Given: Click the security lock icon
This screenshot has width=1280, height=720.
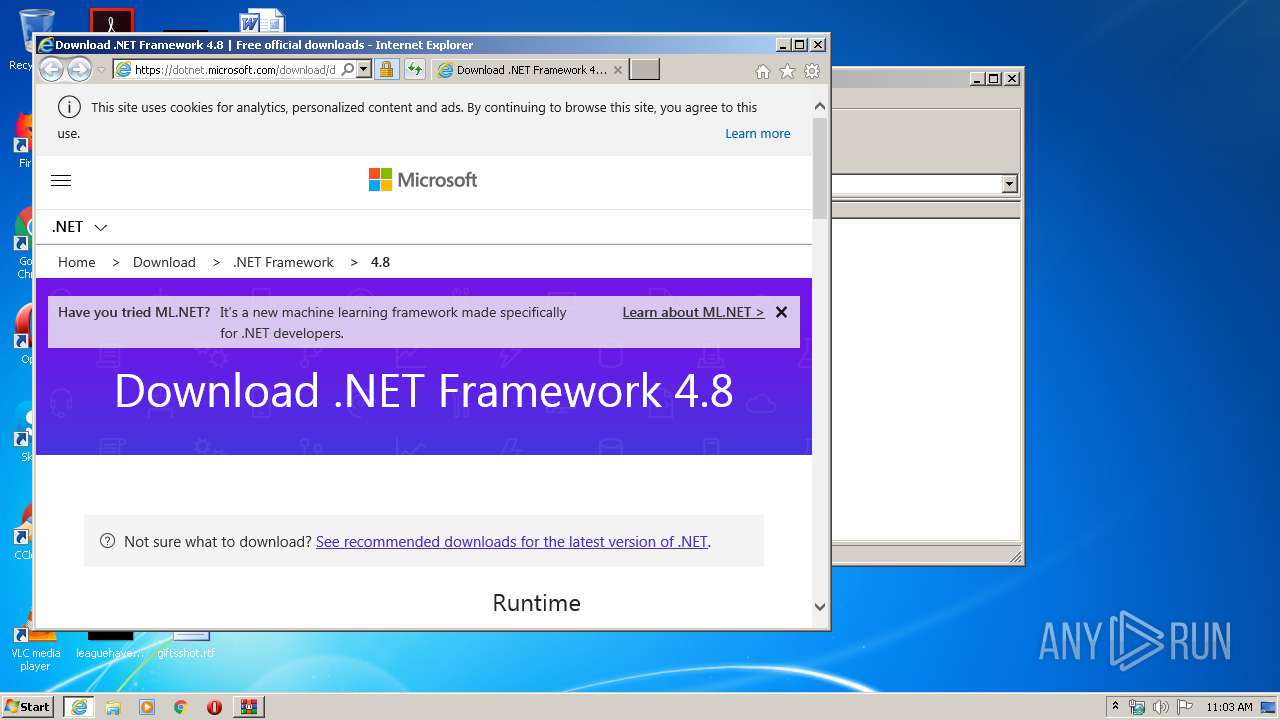Looking at the screenshot, I should tap(386, 70).
